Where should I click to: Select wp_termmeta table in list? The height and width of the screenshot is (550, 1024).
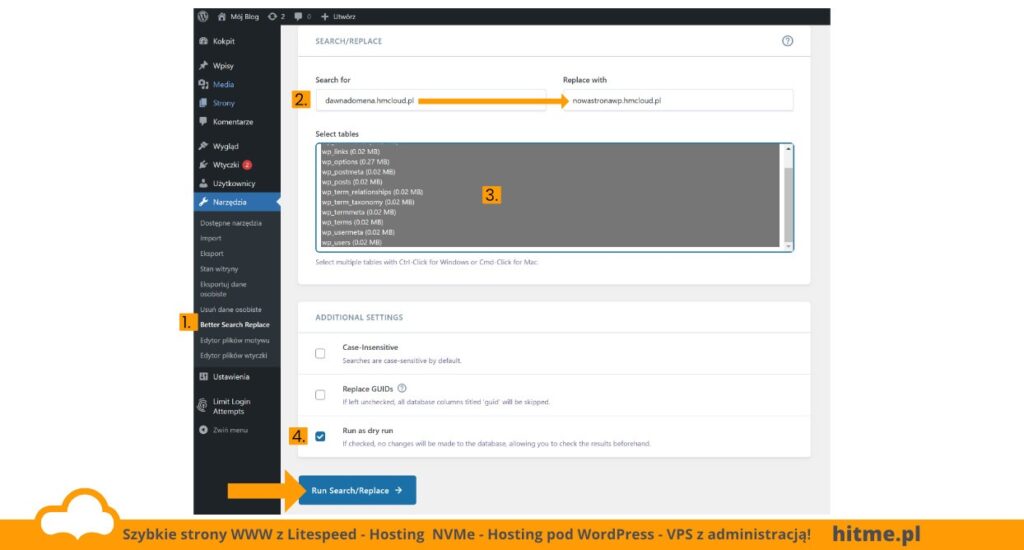(x=550, y=212)
